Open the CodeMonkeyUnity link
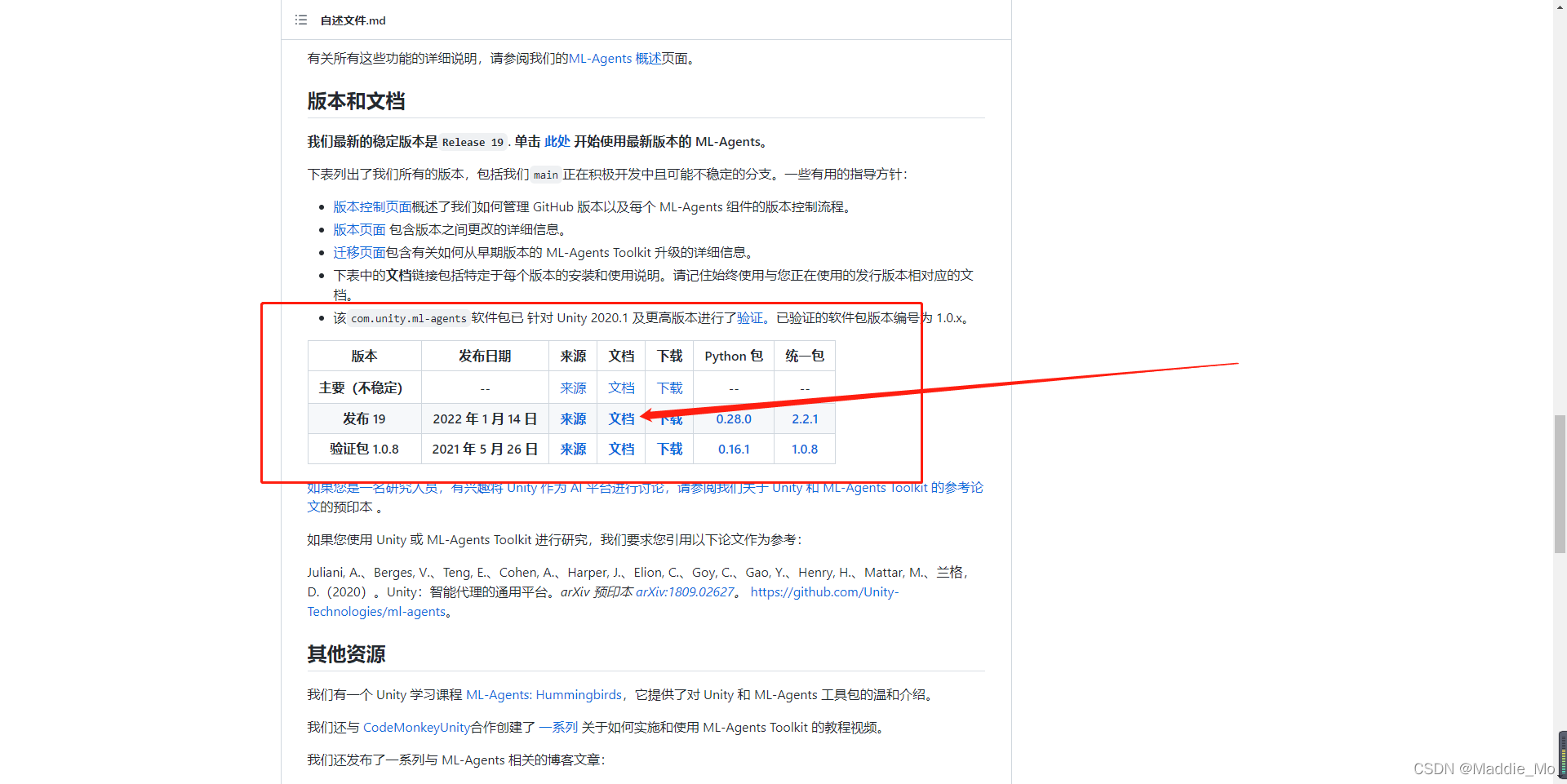Image resolution: width=1567 pixels, height=784 pixels. (x=416, y=728)
